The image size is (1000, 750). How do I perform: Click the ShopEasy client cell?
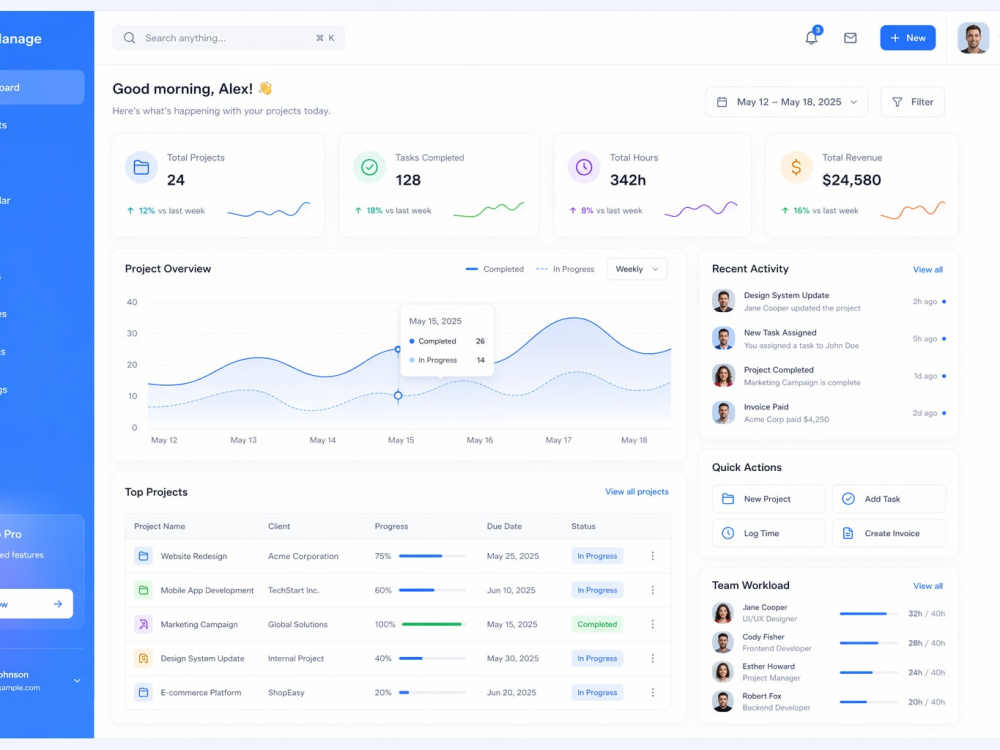click(x=286, y=693)
